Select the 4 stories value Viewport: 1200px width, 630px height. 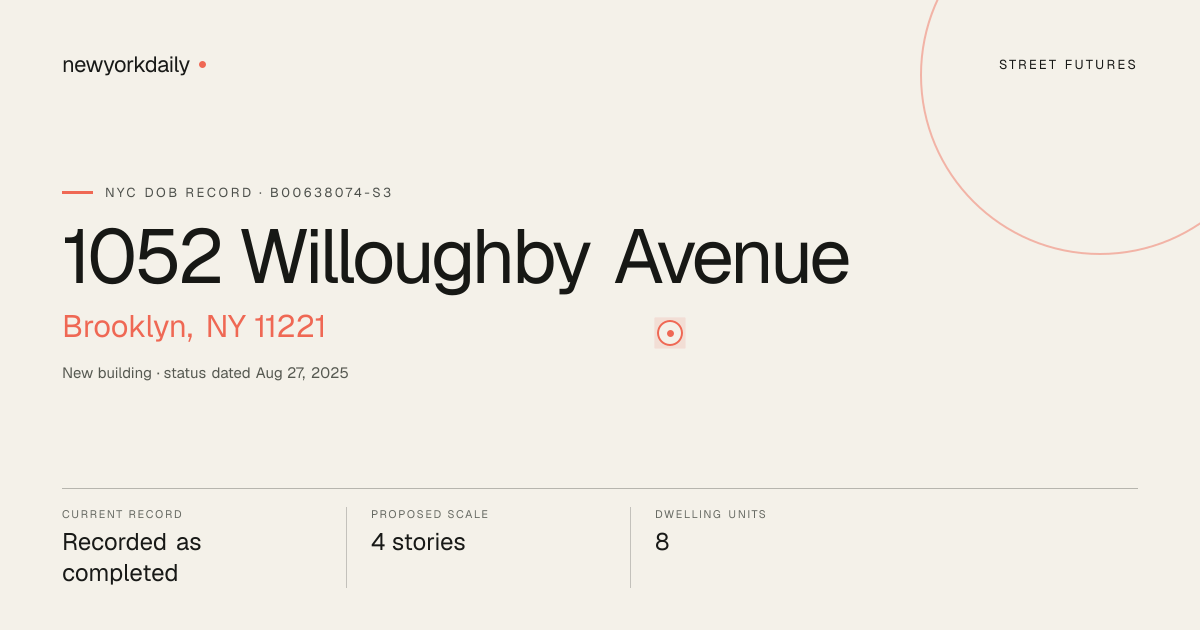(418, 542)
